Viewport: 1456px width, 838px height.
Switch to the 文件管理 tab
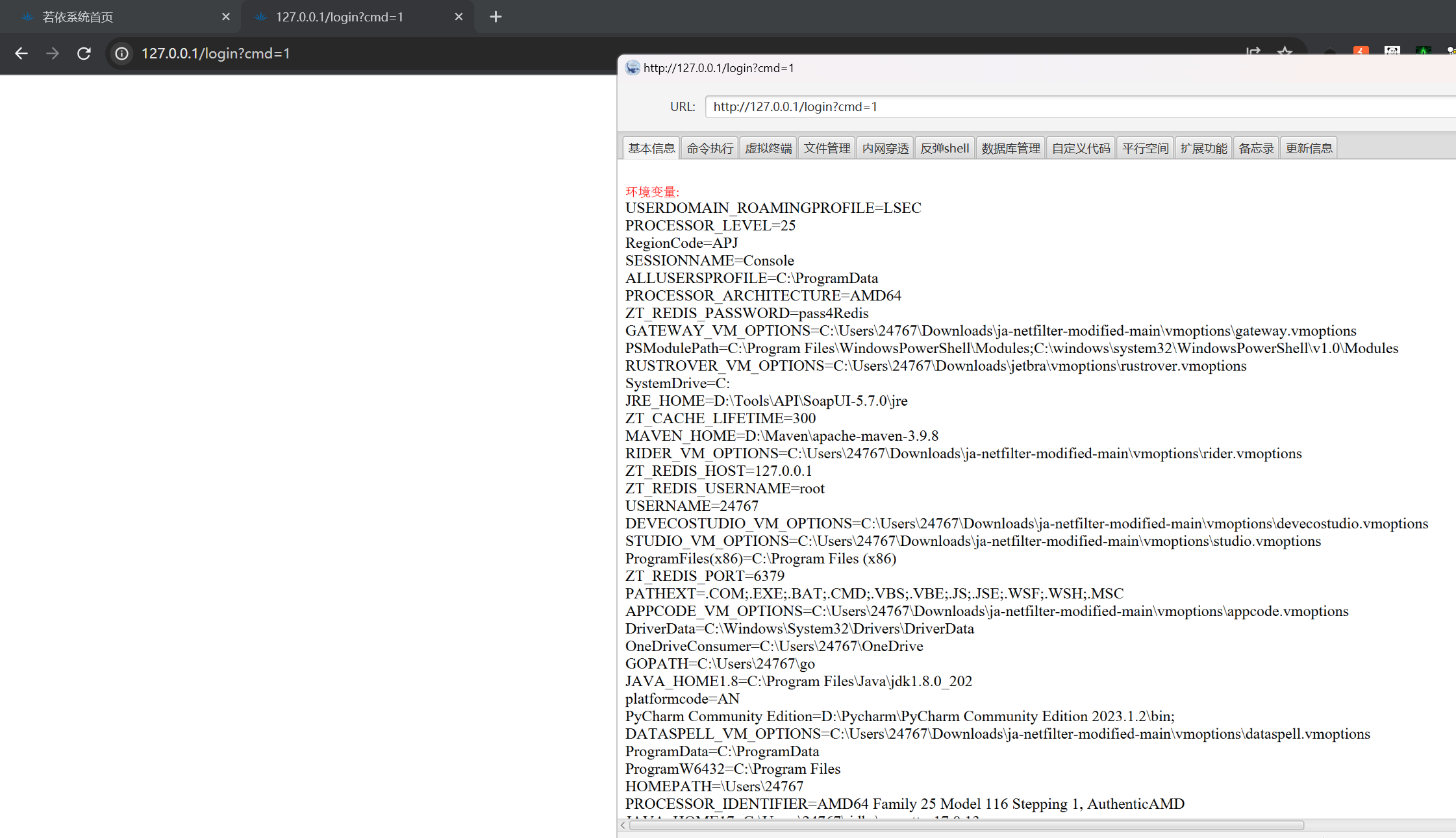pyautogui.click(x=827, y=148)
